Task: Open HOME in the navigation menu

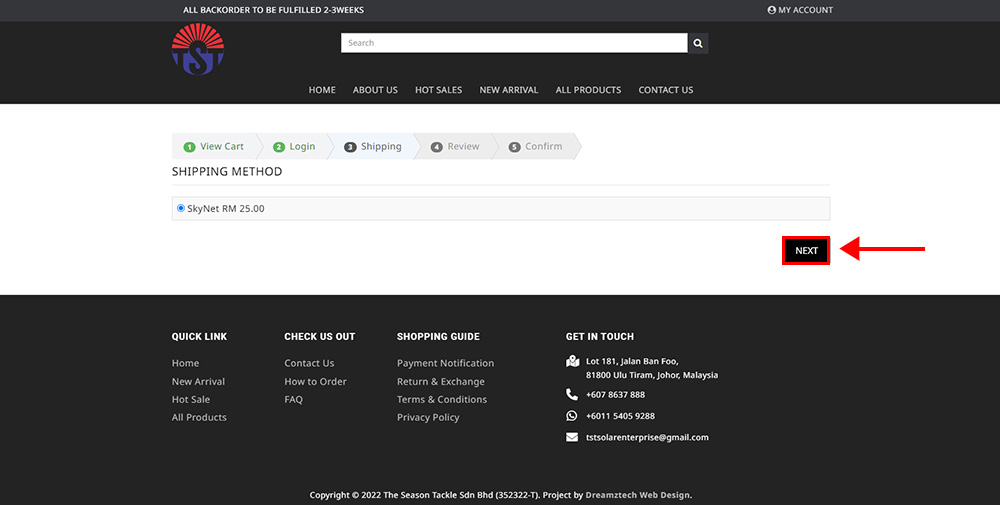Action: click(x=322, y=90)
